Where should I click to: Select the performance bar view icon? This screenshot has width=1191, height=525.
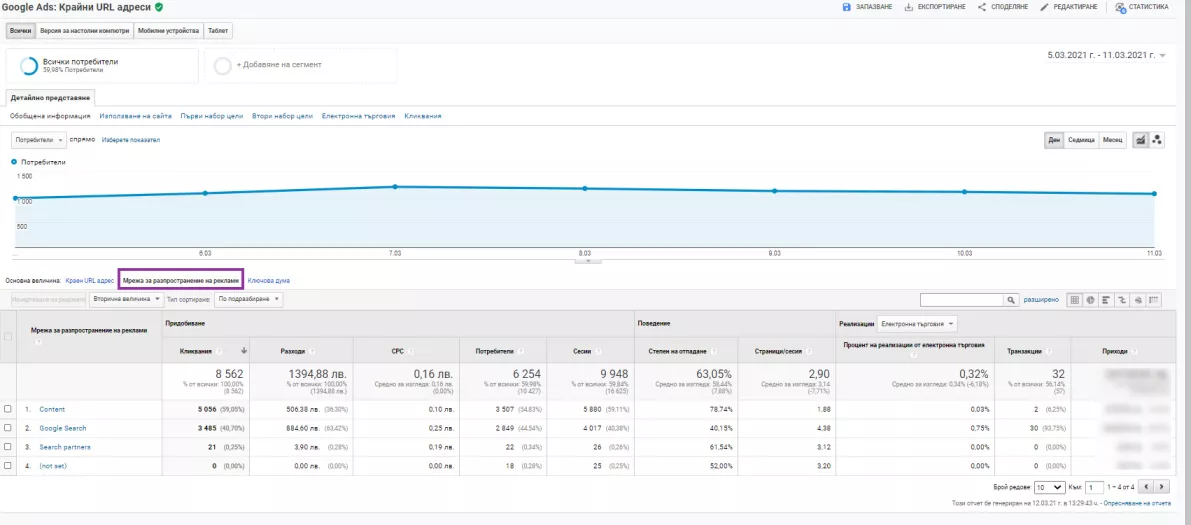tap(1107, 300)
